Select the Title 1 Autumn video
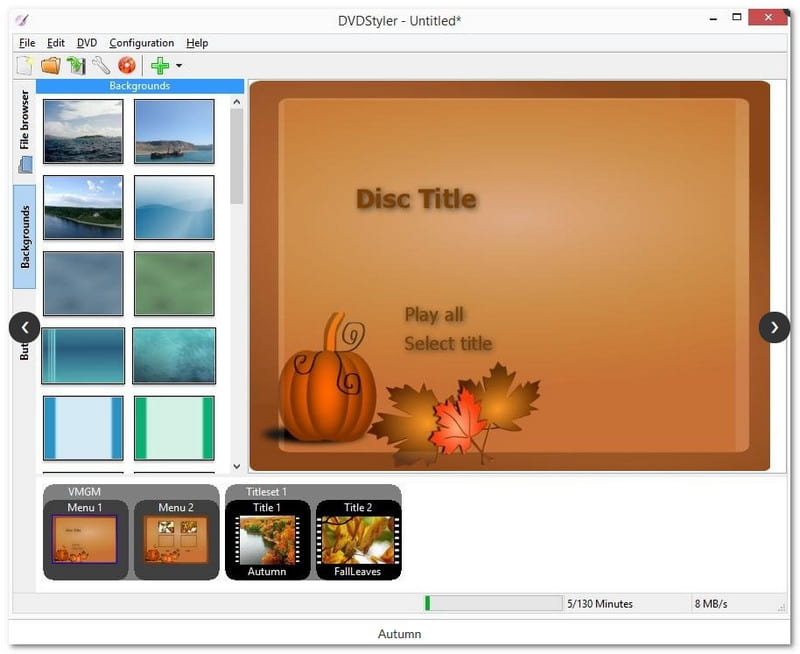Screen dimensions: 800x654 267,539
